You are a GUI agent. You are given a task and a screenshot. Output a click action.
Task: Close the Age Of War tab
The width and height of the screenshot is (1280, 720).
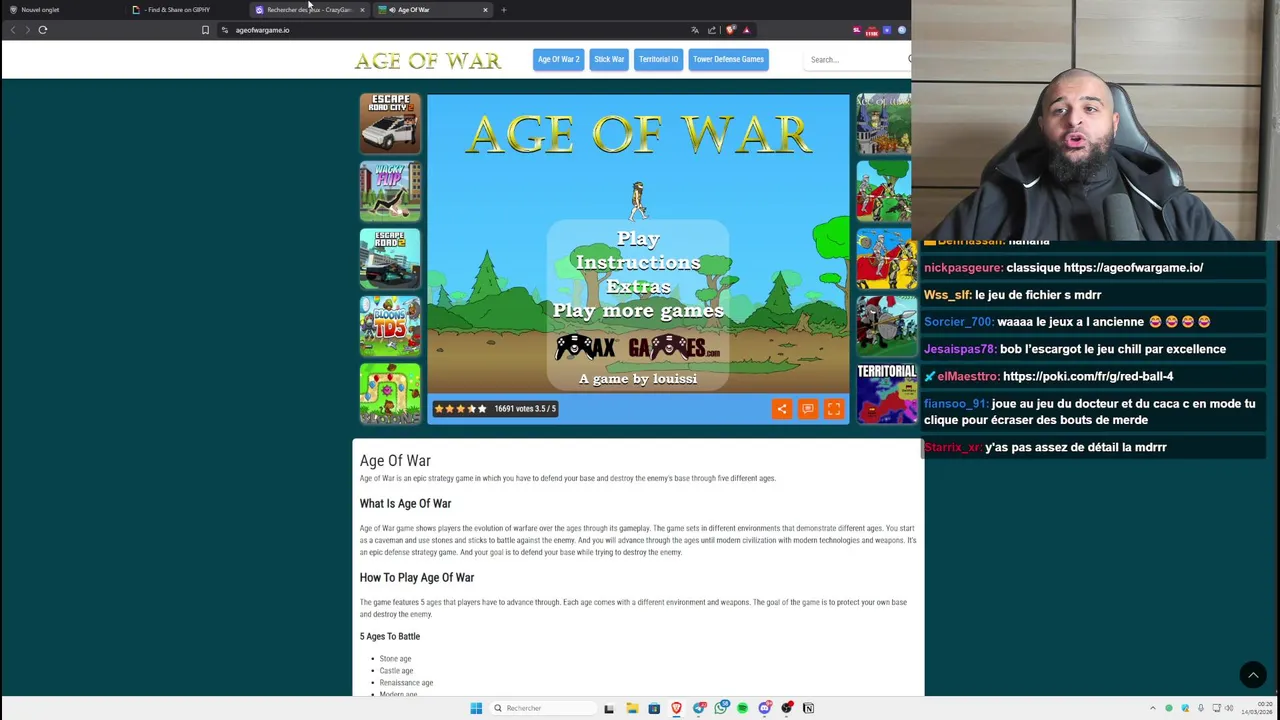485,10
